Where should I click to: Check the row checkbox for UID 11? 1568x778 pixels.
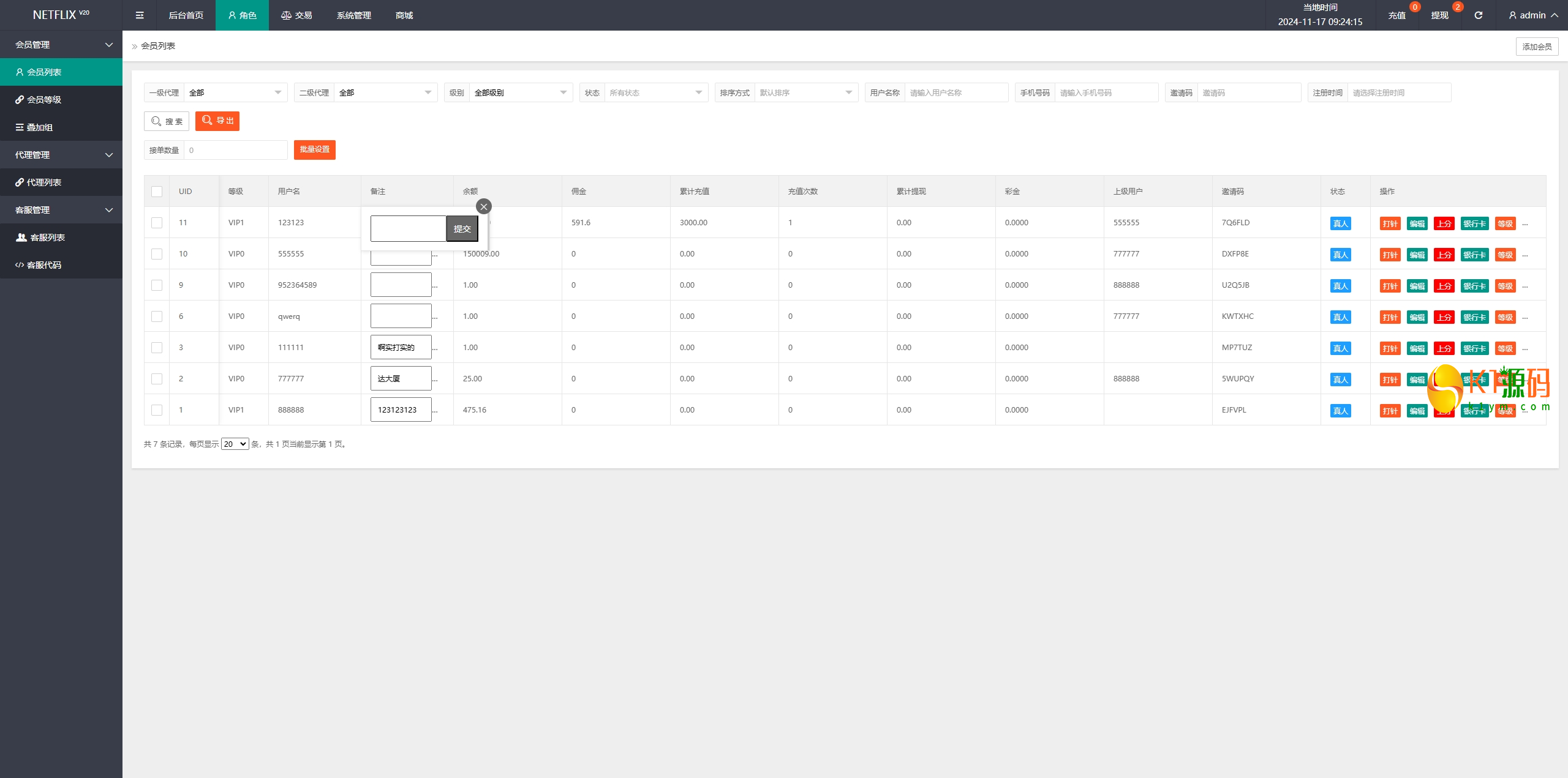(x=157, y=223)
